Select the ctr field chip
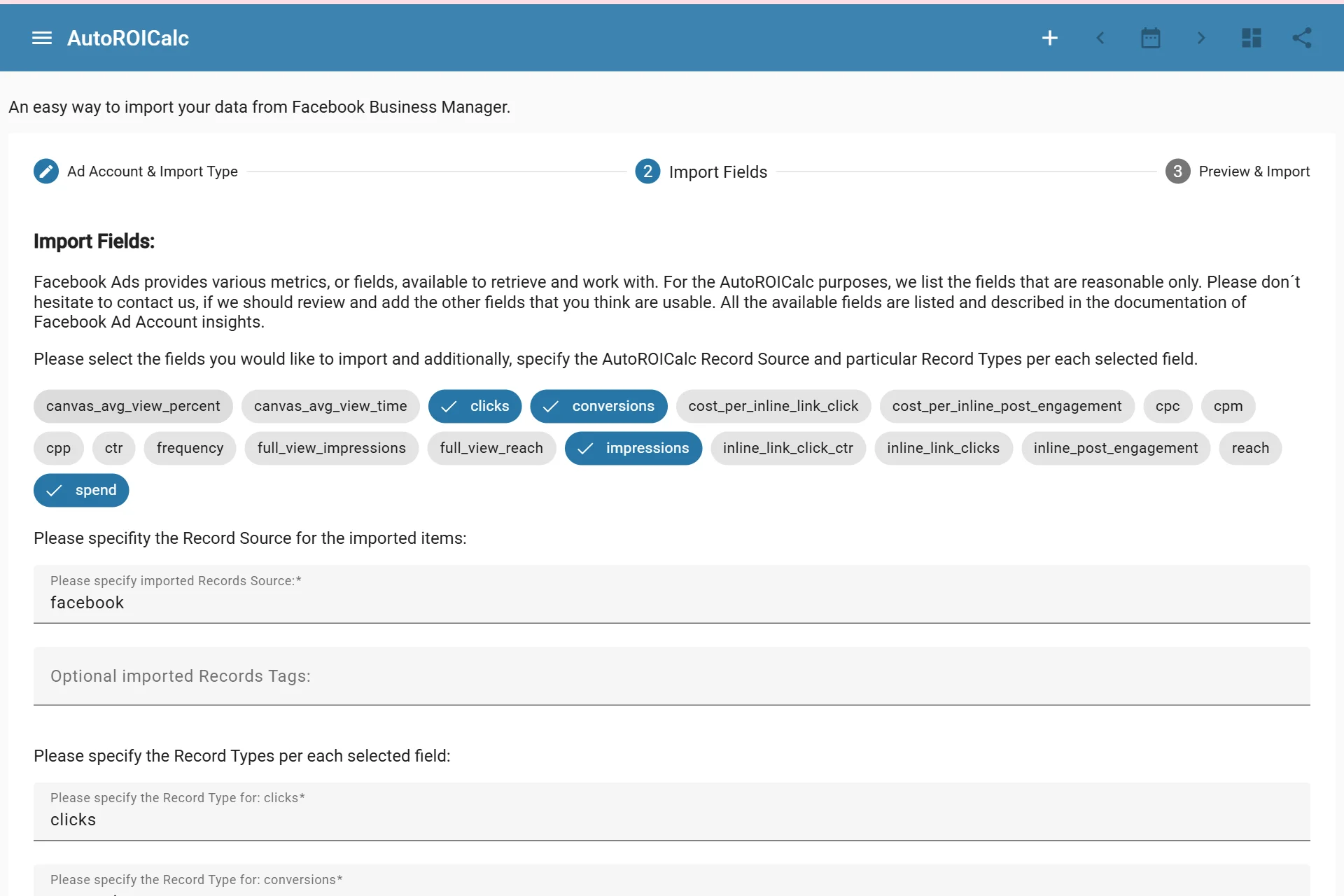 click(x=114, y=448)
